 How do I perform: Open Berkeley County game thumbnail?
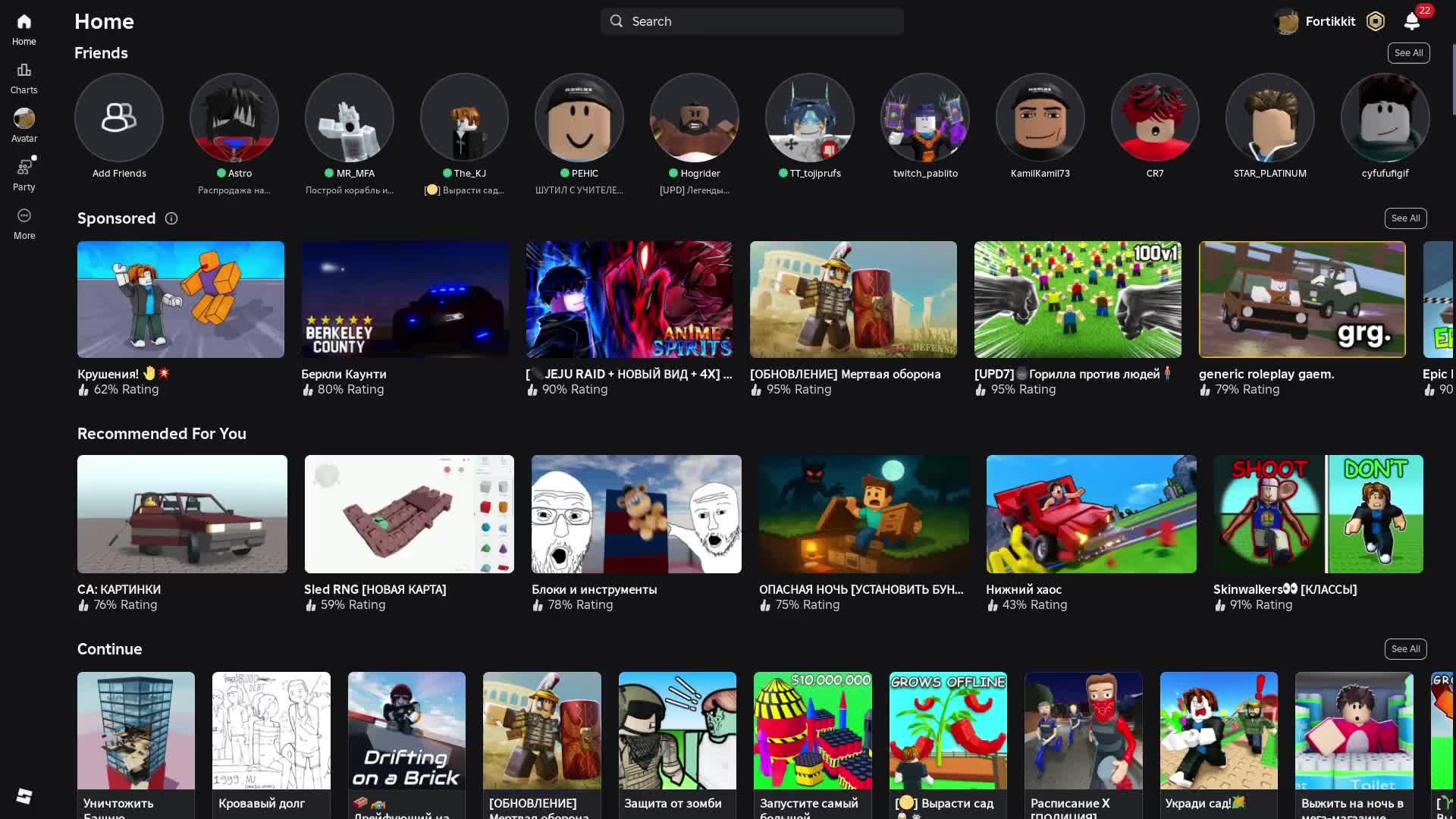[x=405, y=300]
